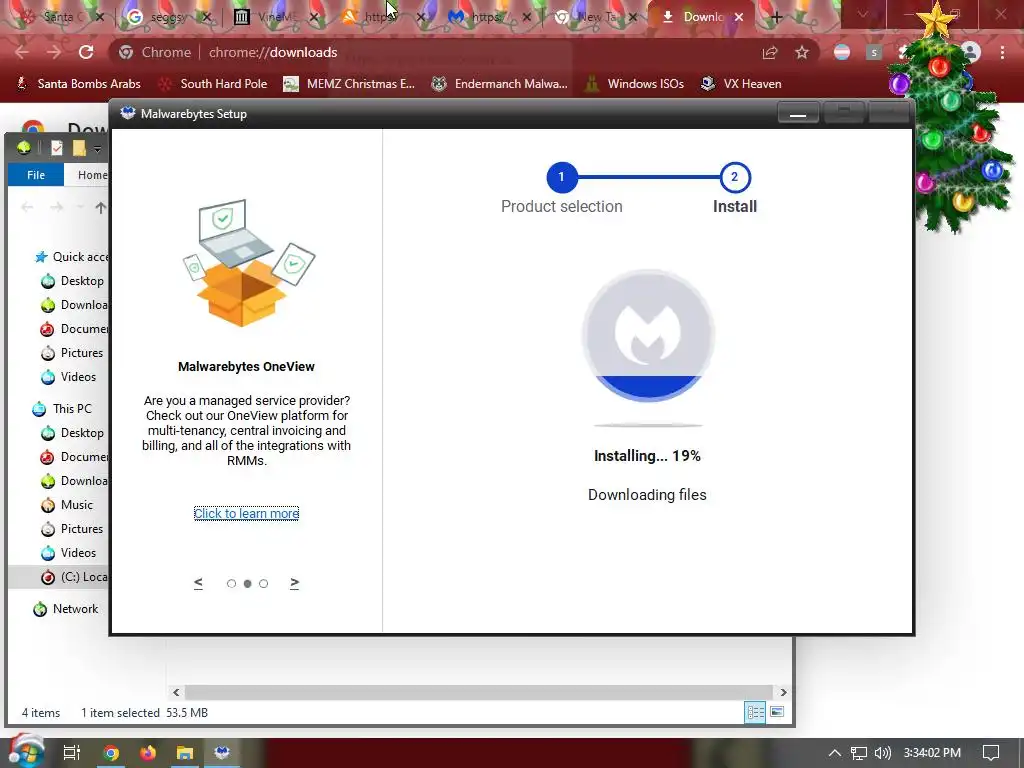
Task: Click step 1 Product selection circle
Action: [x=562, y=177]
